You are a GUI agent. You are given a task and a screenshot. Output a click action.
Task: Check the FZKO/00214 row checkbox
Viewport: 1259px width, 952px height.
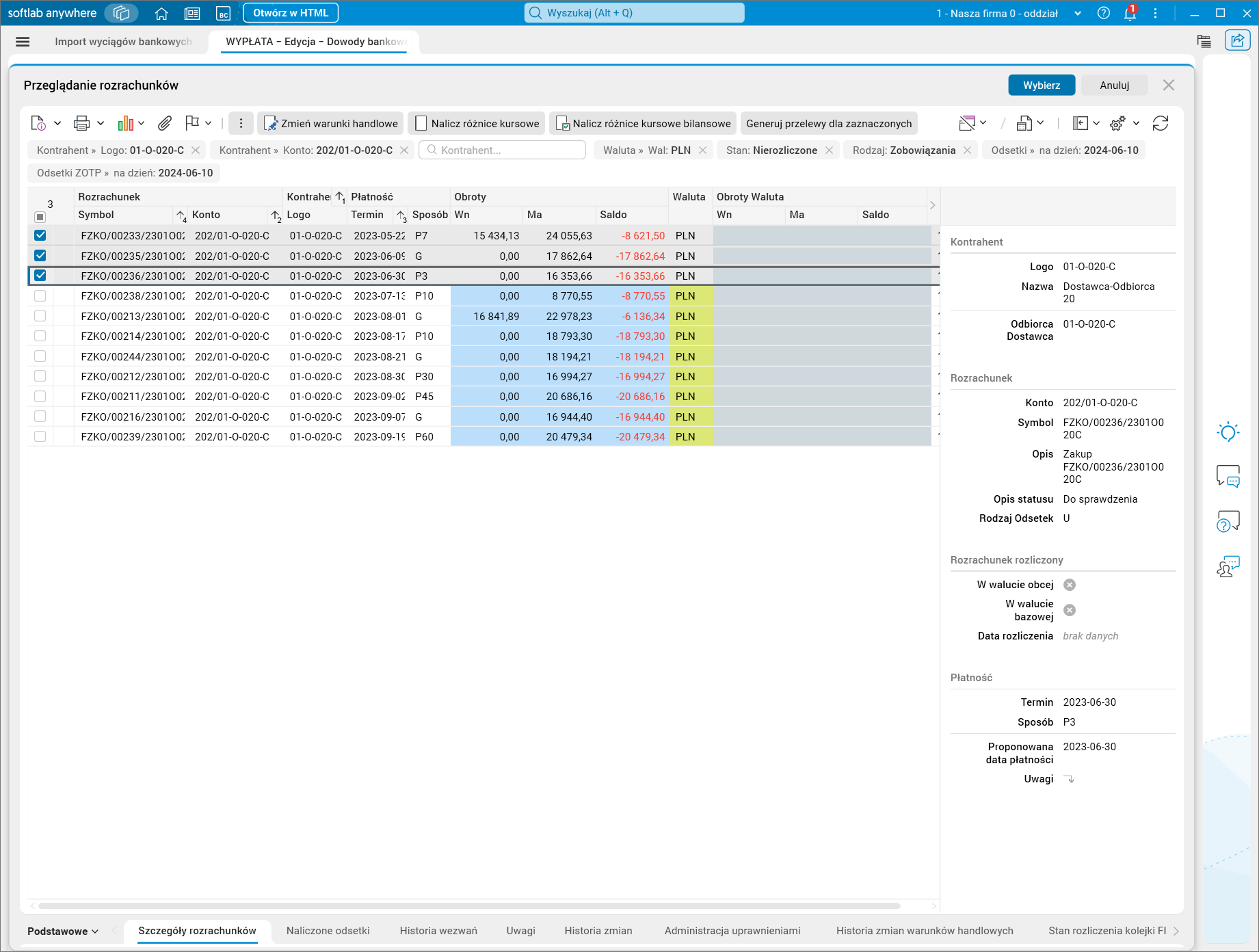(x=40, y=336)
